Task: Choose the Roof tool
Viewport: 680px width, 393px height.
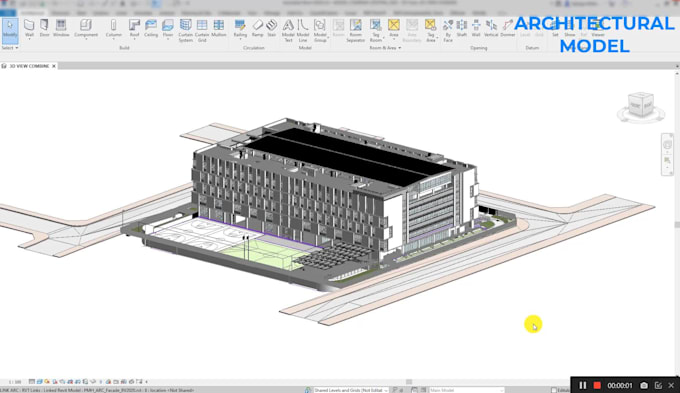Action: click(134, 28)
